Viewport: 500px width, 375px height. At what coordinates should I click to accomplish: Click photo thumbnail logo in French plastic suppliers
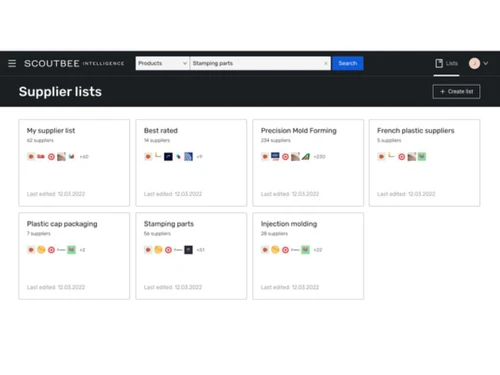point(412,156)
